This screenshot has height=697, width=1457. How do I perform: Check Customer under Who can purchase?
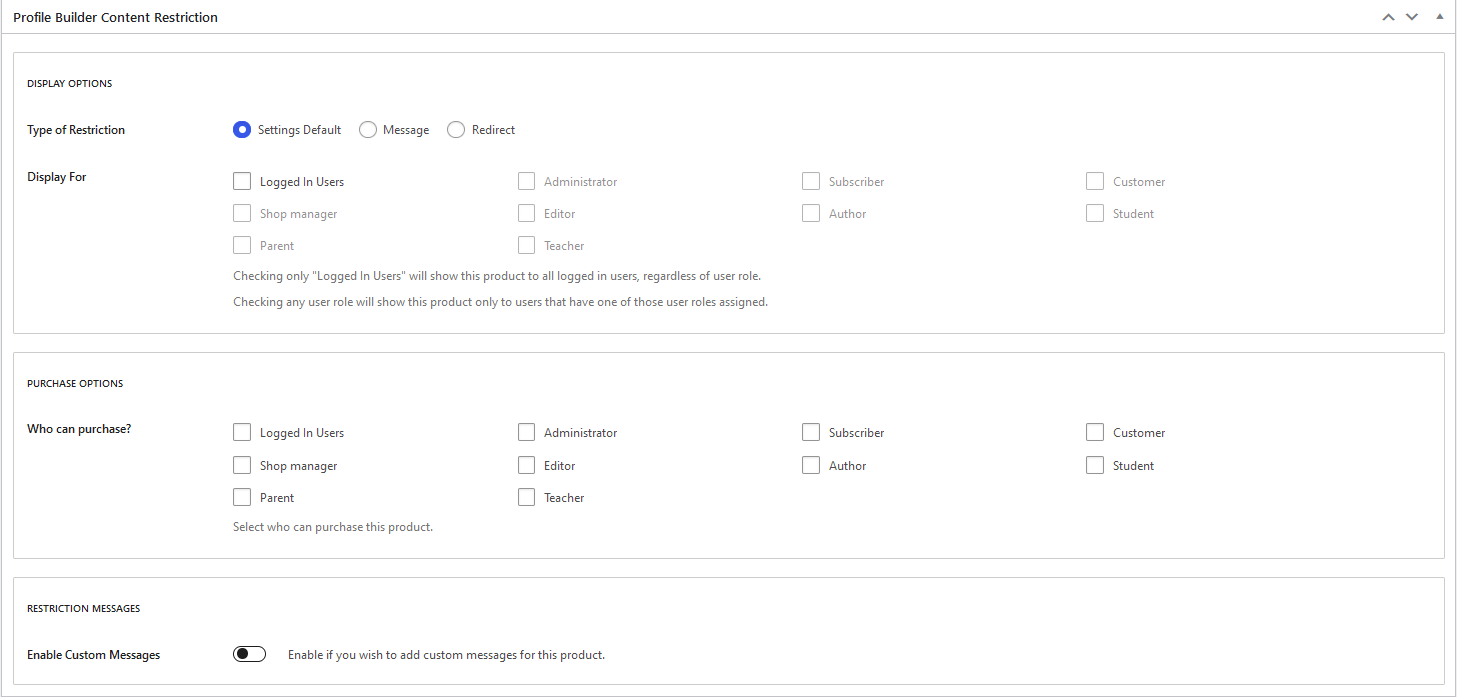[1095, 433]
